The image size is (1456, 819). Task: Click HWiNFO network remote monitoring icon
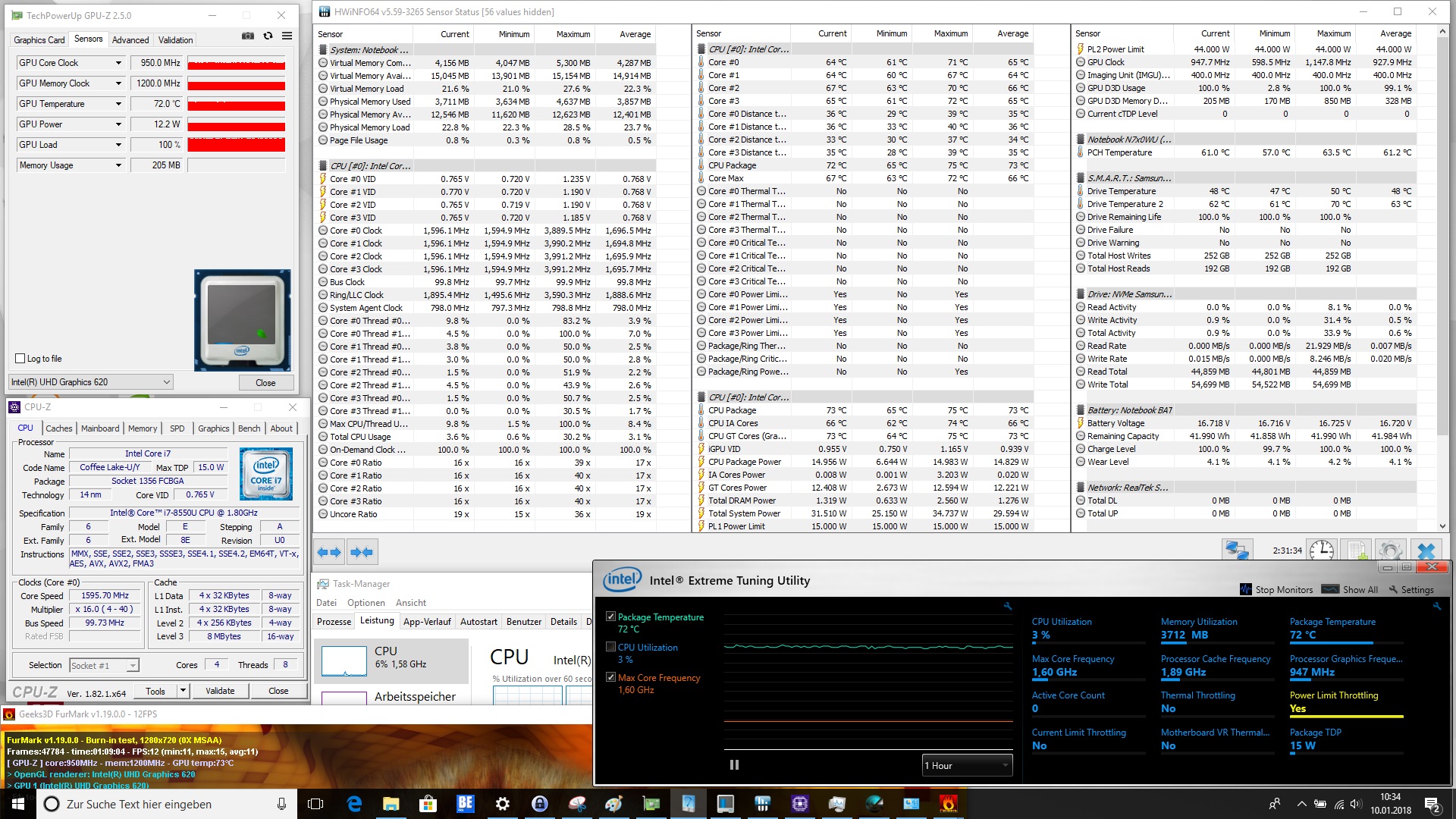point(1237,551)
